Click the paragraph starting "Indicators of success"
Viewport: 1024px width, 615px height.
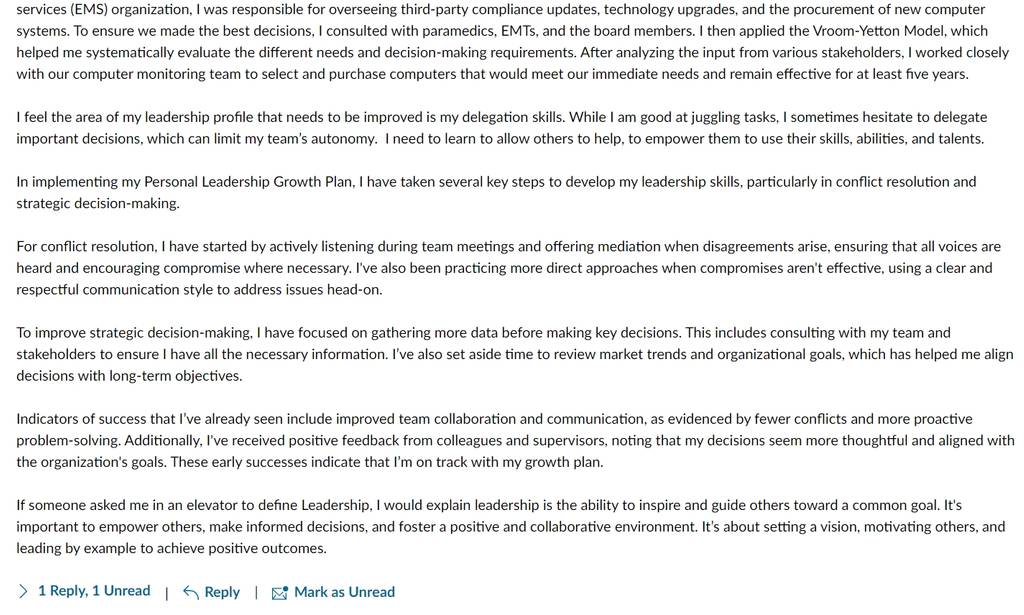515,440
